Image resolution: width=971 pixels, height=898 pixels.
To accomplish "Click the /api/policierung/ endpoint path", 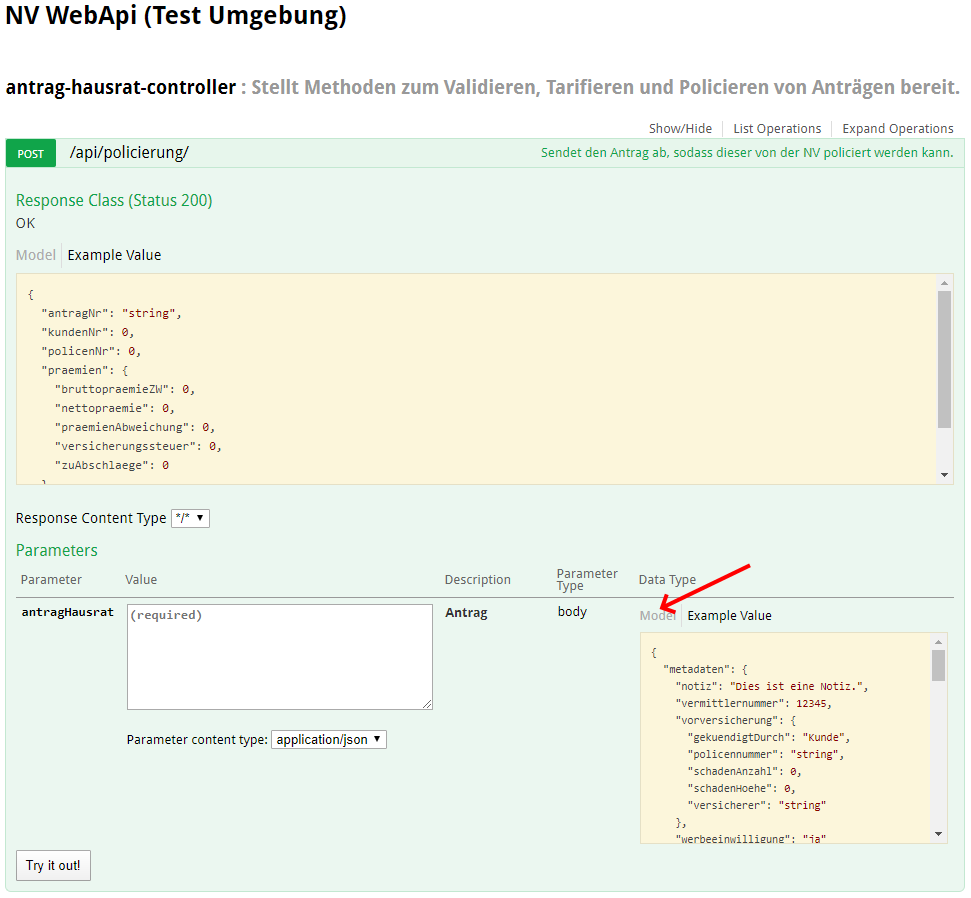I will 129,153.
